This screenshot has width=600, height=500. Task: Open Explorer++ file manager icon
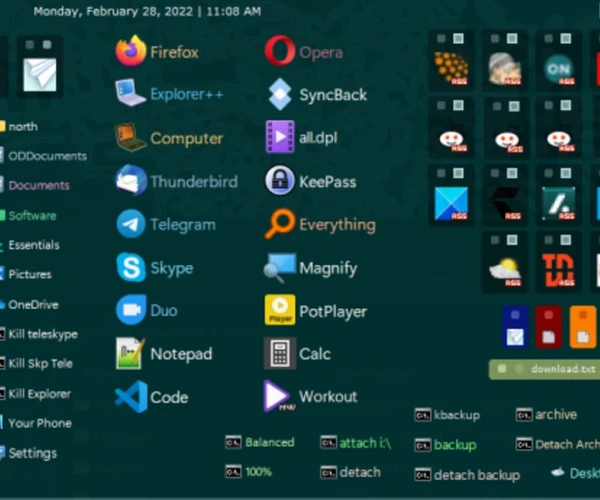(x=130, y=93)
